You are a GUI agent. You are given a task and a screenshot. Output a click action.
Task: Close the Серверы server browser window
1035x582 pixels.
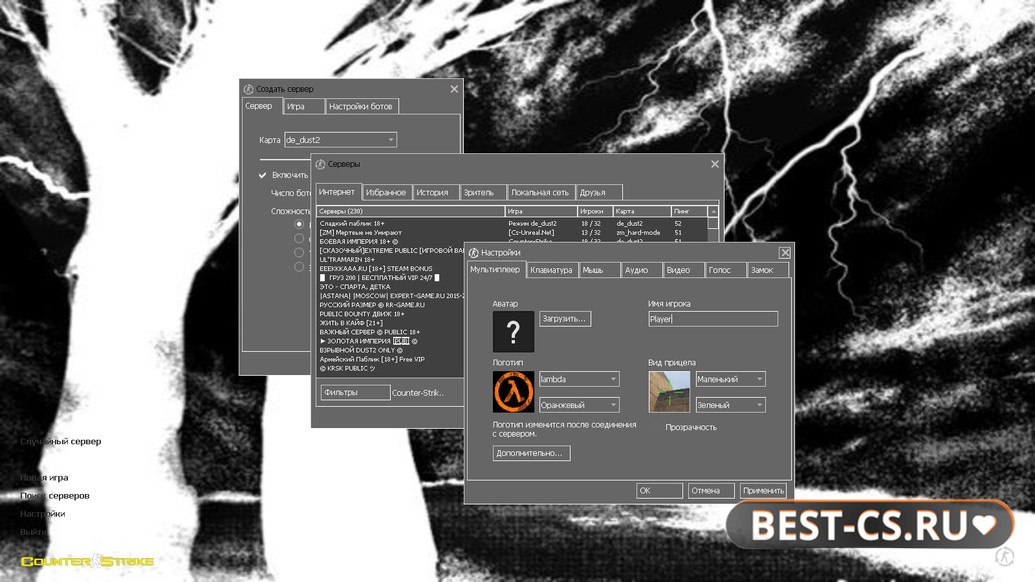pyautogui.click(x=715, y=164)
